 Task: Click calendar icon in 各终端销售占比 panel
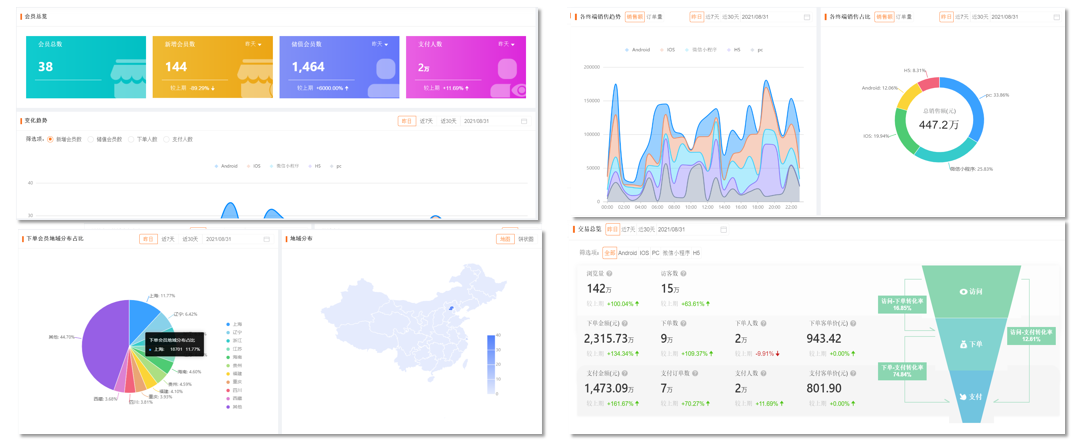click(1056, 17)
